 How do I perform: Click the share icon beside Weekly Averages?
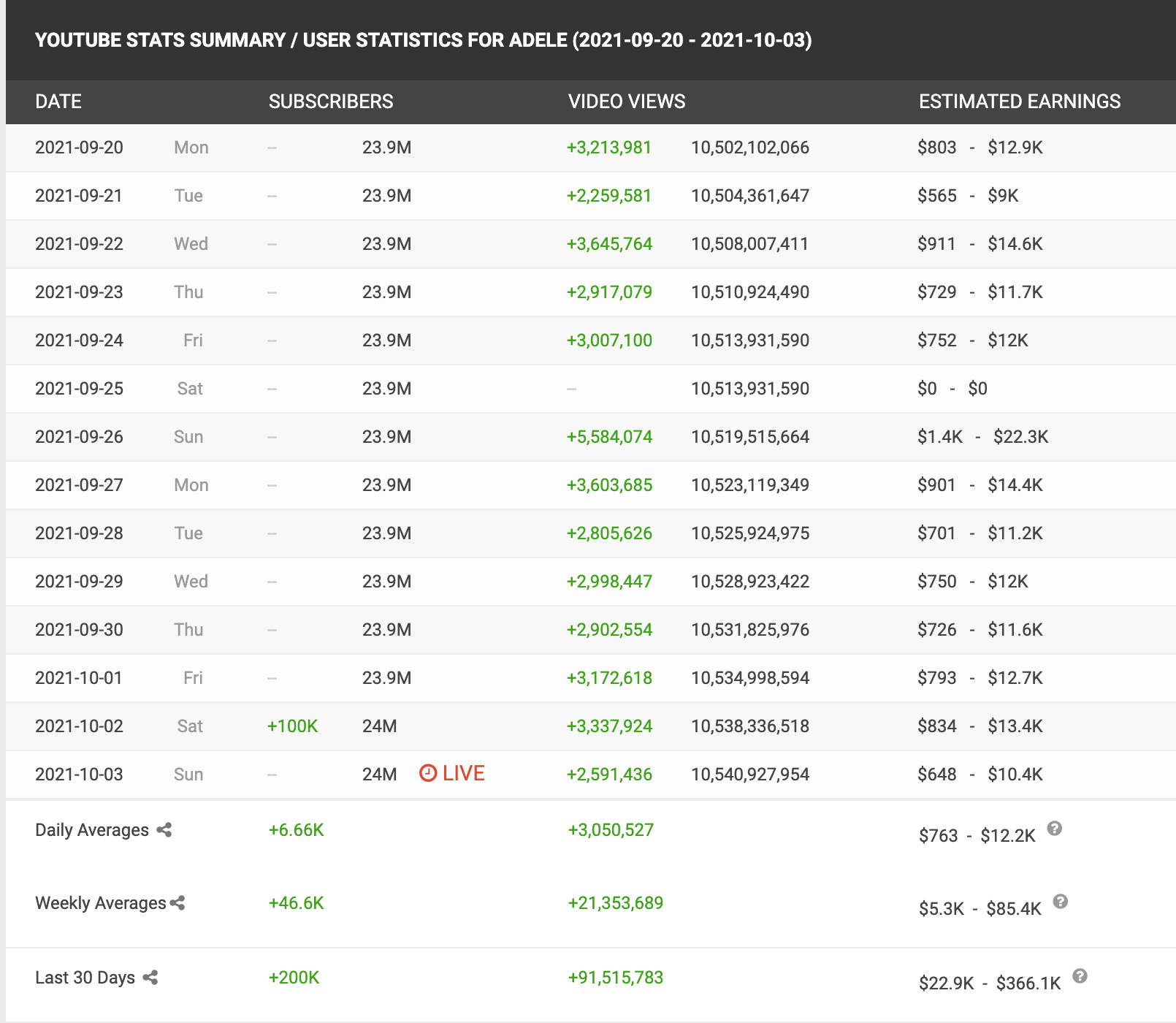tap(177, 902)
